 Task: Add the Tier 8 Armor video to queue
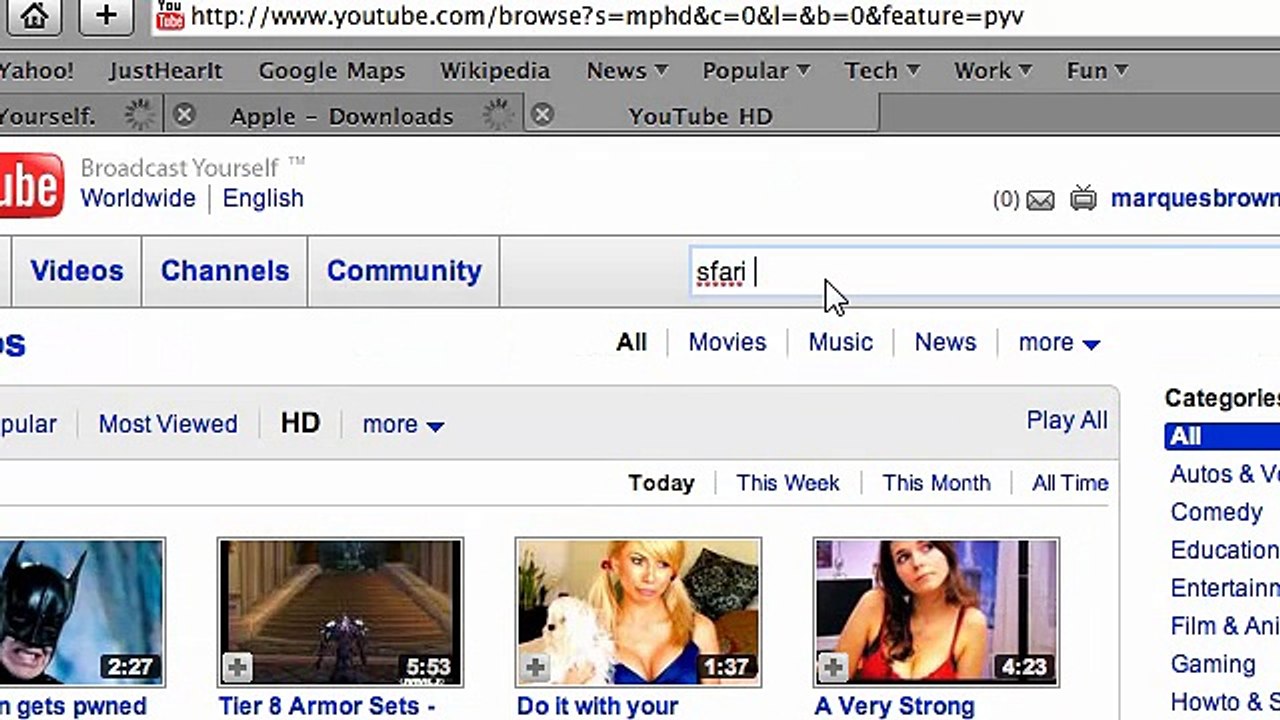(x=237, y=667)
